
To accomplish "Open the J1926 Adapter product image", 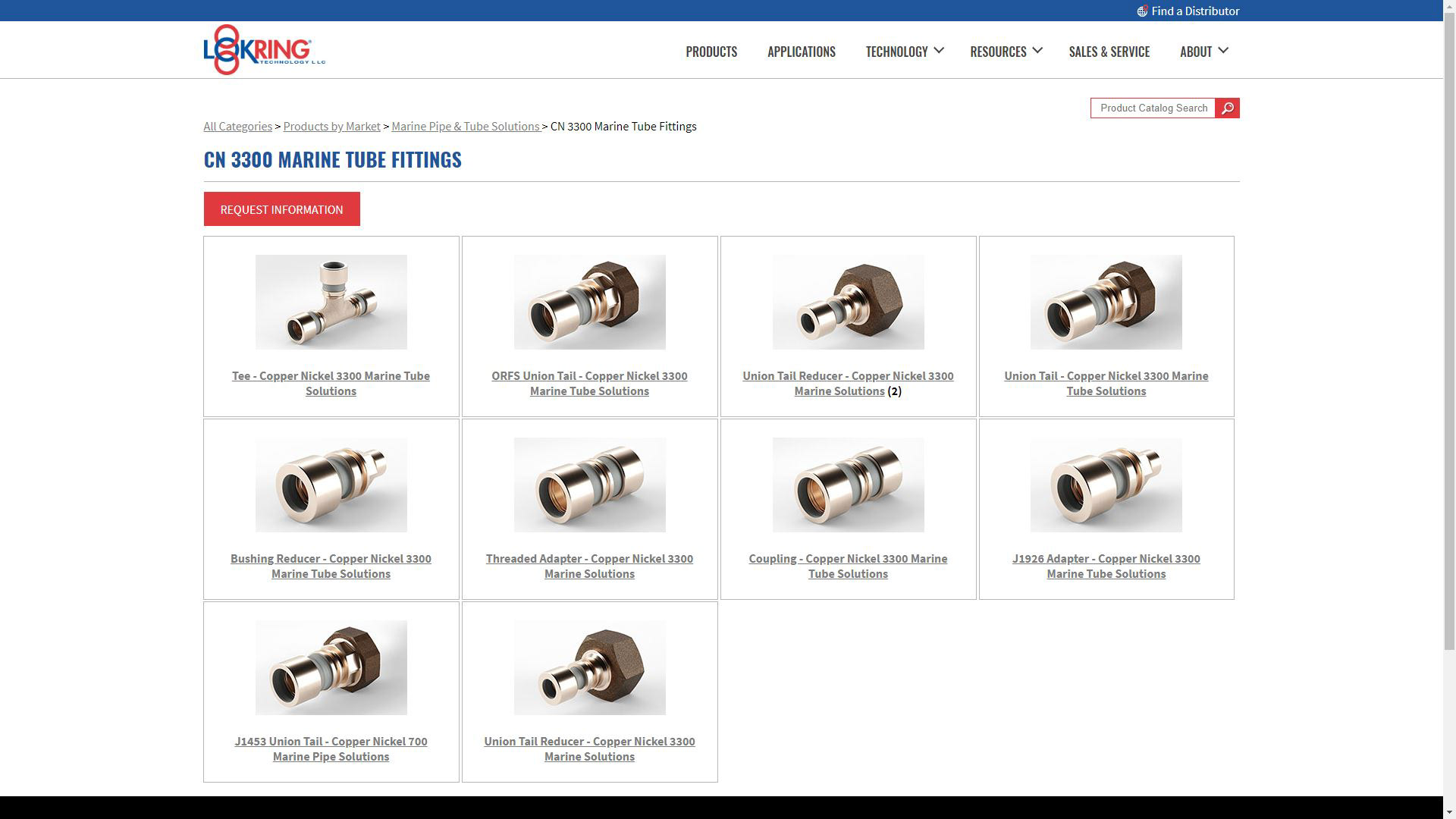I will [x=1106, y=485].
